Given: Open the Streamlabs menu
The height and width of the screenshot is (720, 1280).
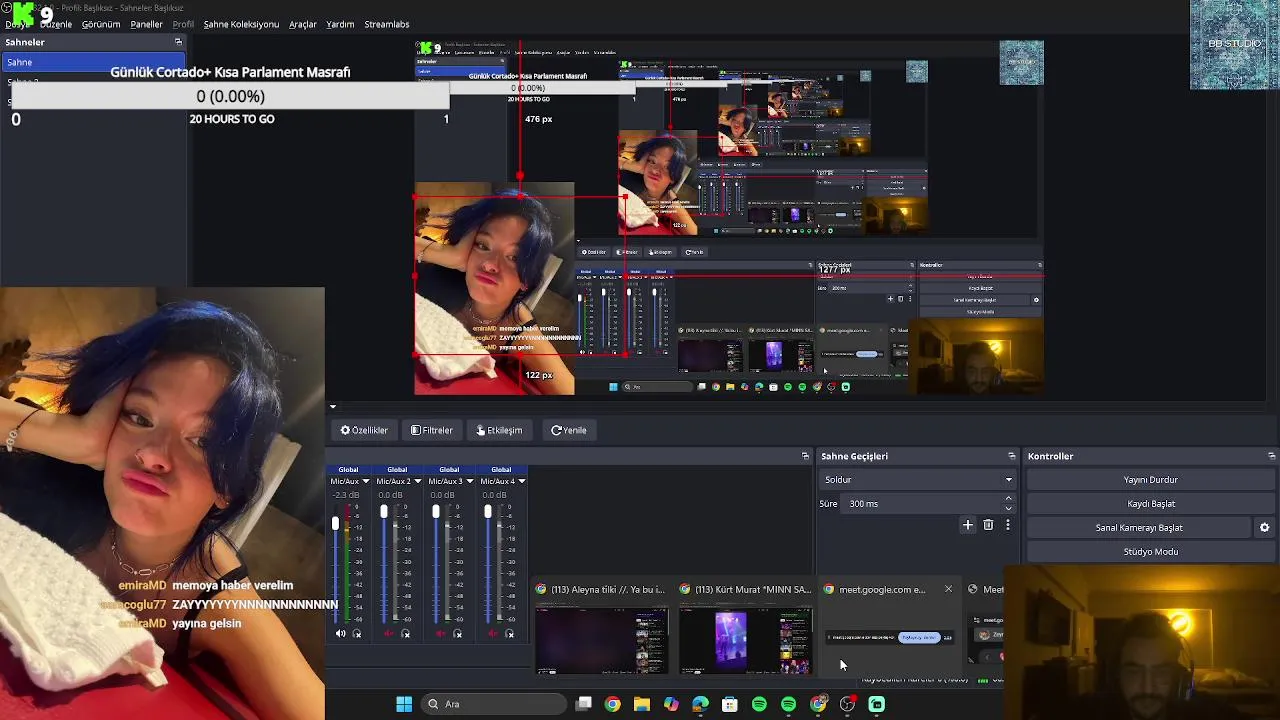Looking at the screenshot, I should (x=386, y=24).
